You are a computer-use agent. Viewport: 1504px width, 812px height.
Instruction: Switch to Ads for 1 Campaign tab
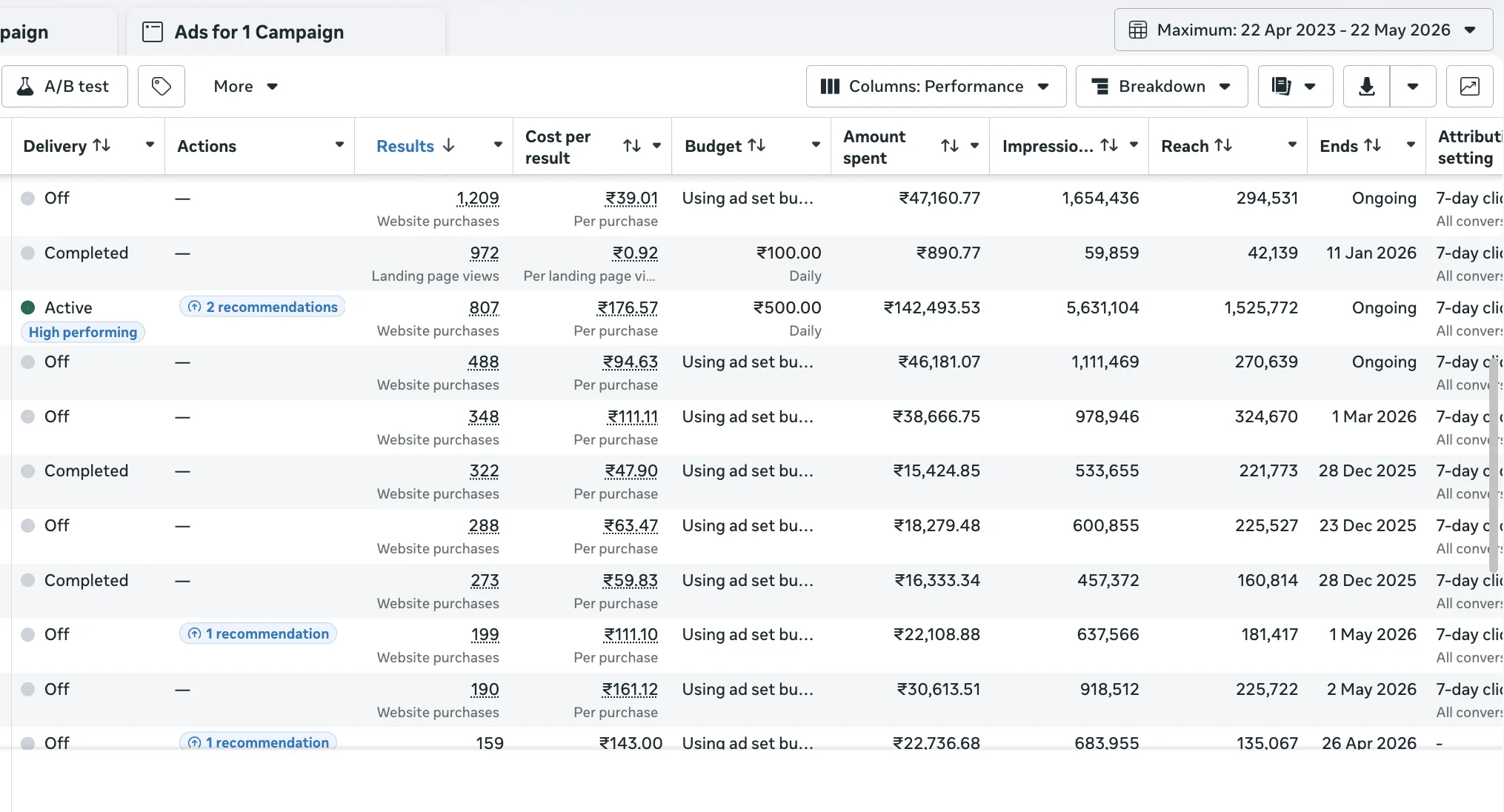click(286, 32)
